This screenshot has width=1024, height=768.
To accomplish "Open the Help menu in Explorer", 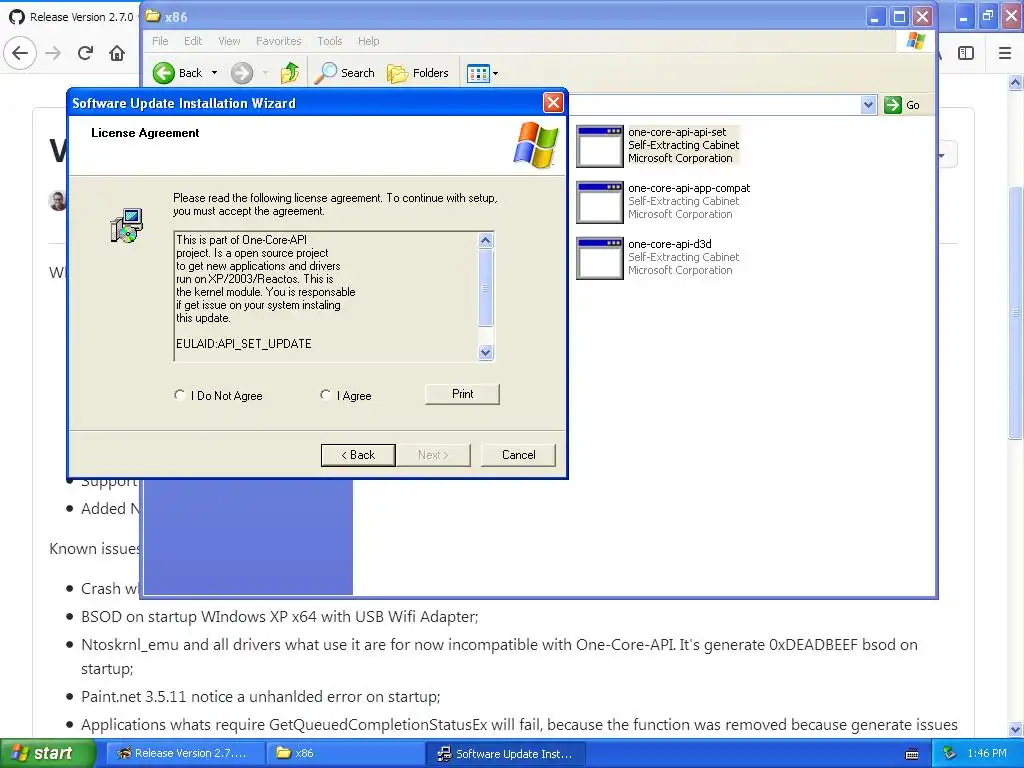I will coord(368,40).
